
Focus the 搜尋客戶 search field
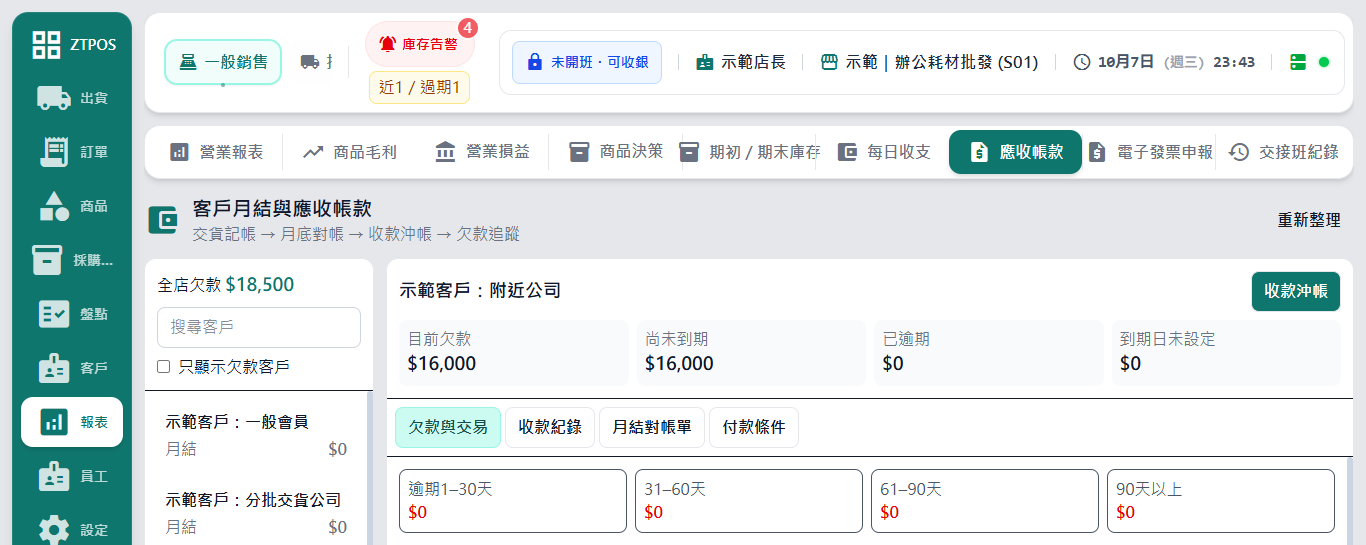[259, 327]
